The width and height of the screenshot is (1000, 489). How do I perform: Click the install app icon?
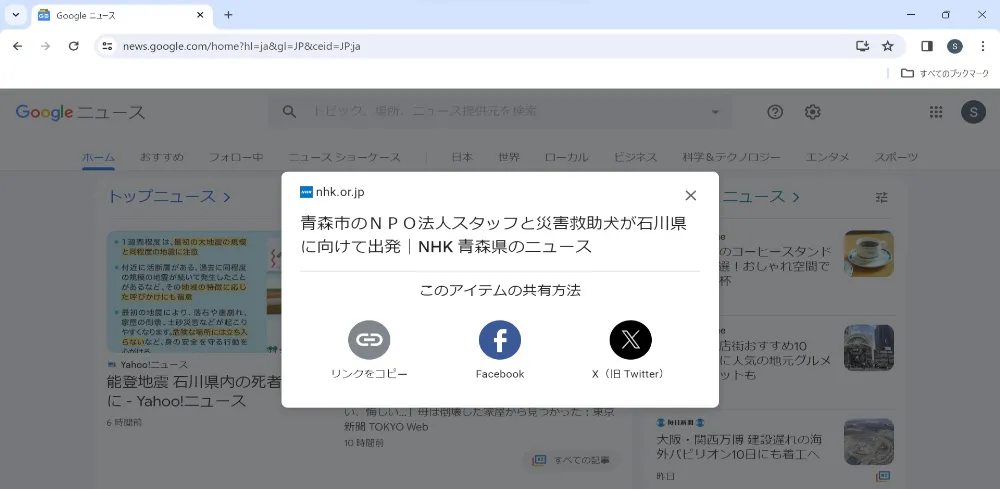[862, 46]
